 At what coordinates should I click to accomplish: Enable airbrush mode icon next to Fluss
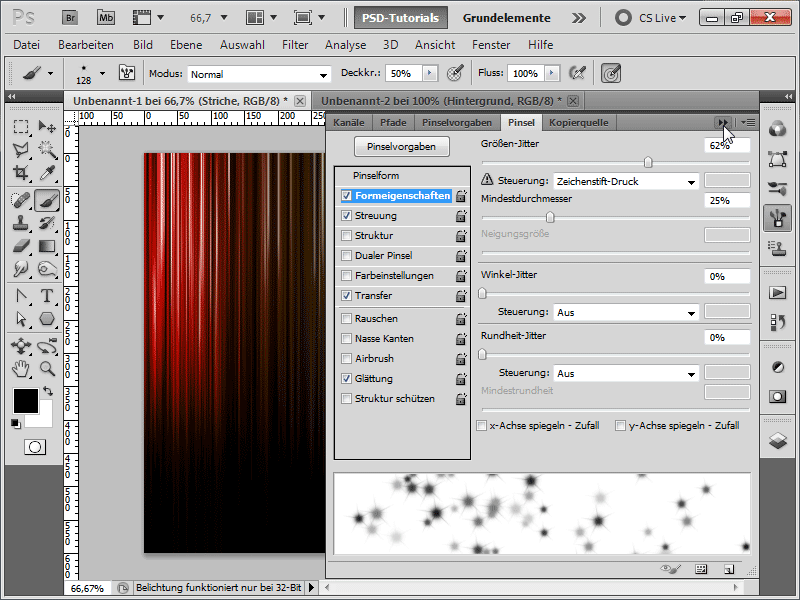coord(577,73)
